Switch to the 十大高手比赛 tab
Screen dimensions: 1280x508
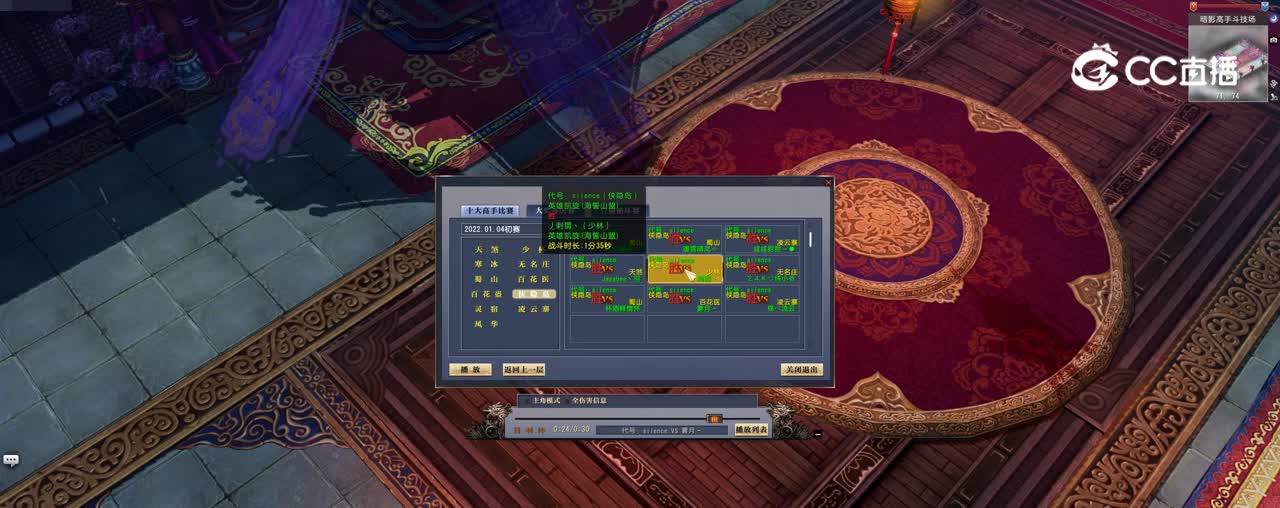coord(490,211)
